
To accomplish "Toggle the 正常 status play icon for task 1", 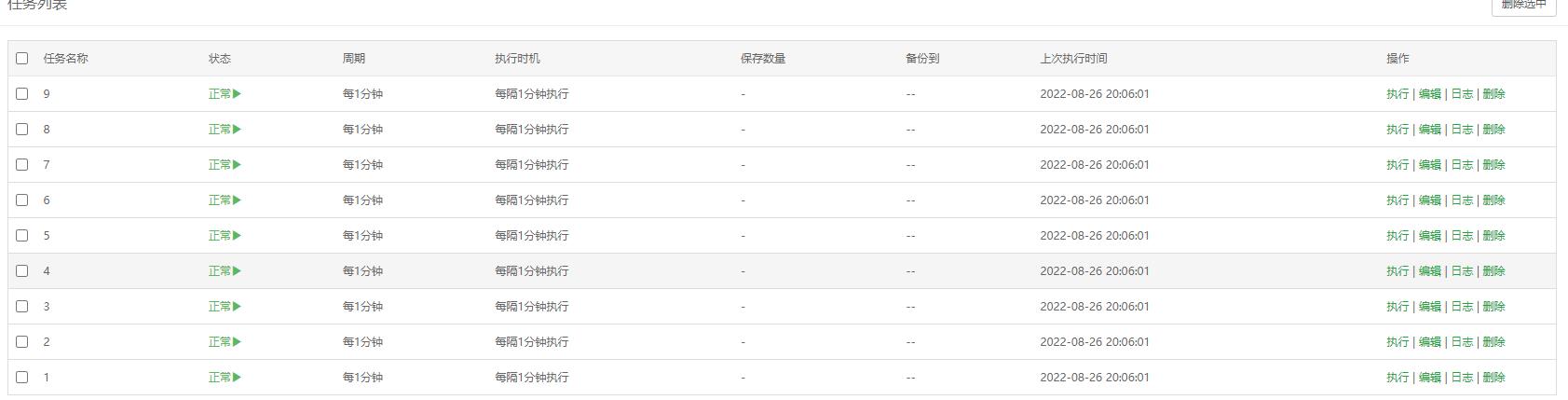I will pos(225,378).
